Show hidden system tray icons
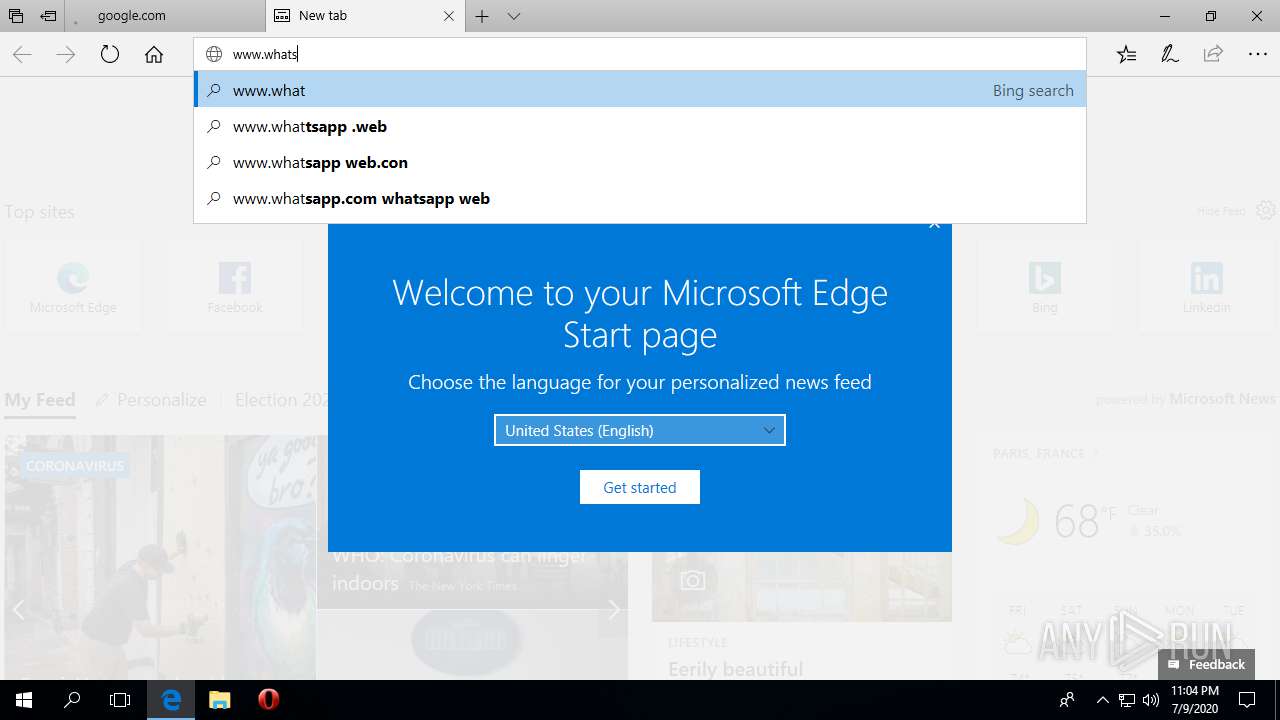This screenshot has width=1280, height=720. point(1103,700)
